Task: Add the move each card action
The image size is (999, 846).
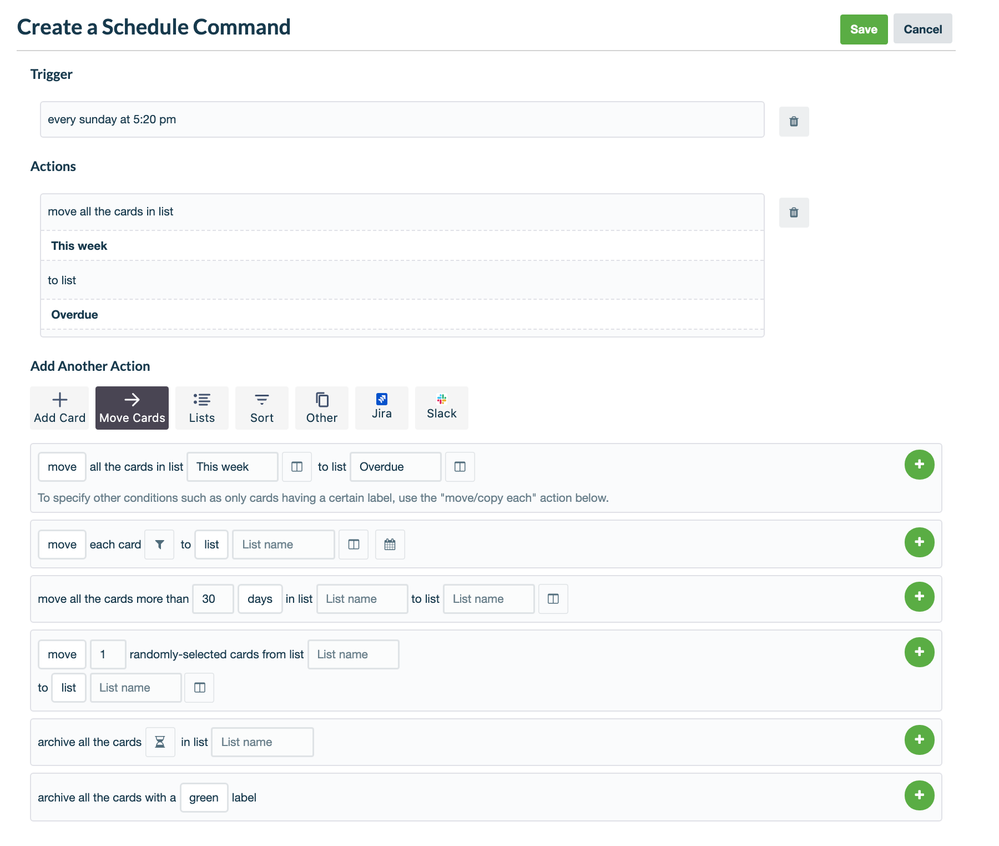Action: 919,542
